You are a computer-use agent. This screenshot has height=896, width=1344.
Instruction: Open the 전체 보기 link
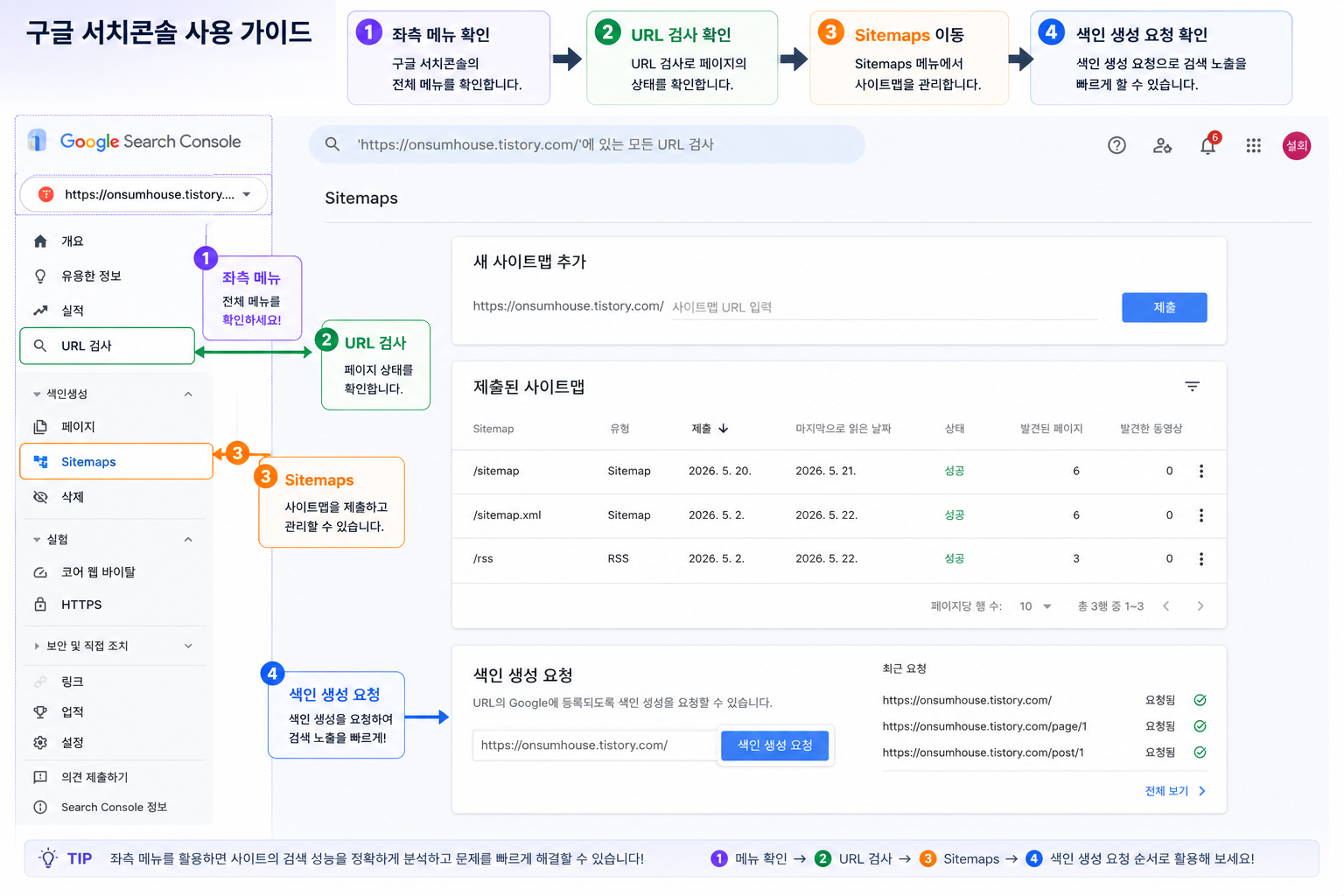coord(1175,791)
